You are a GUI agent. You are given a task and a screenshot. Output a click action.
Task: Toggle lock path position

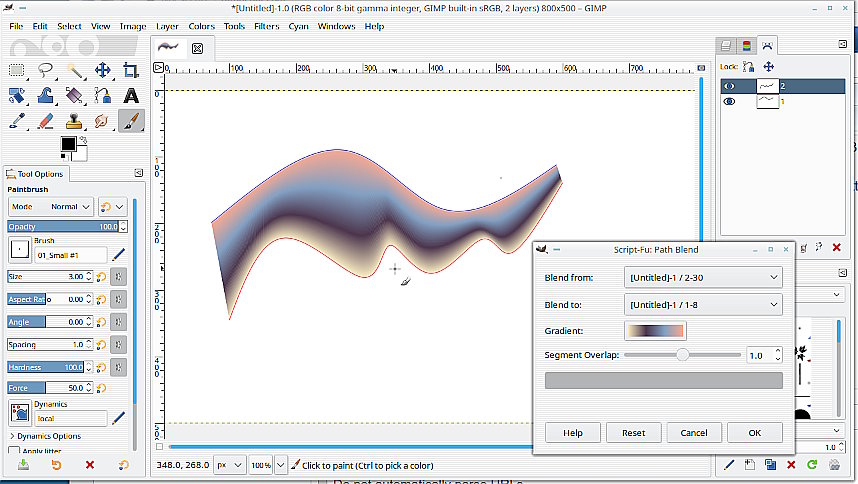[768, 67]
